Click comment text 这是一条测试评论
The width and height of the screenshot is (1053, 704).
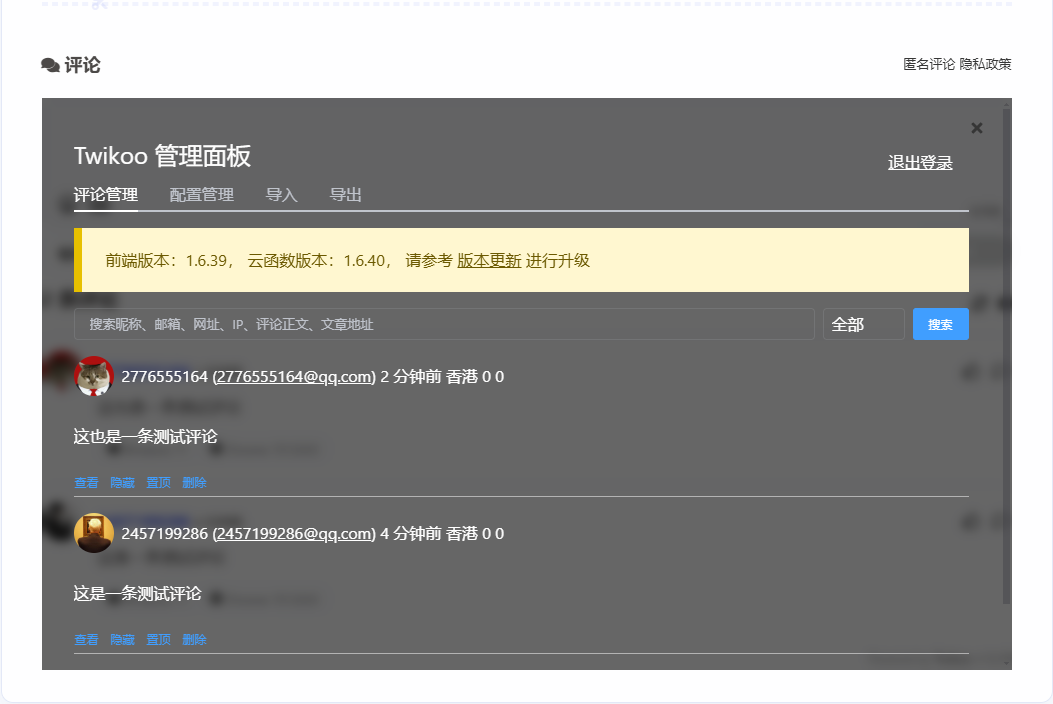tap(137, 594)
